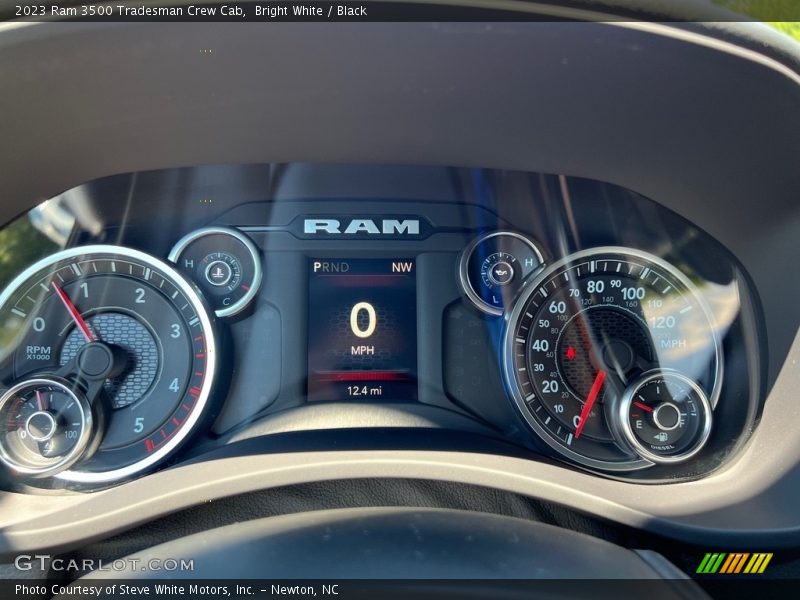Click the 80 mark on speedometer
This screenshot has width=800, height=600.
(x=595, y=287)
